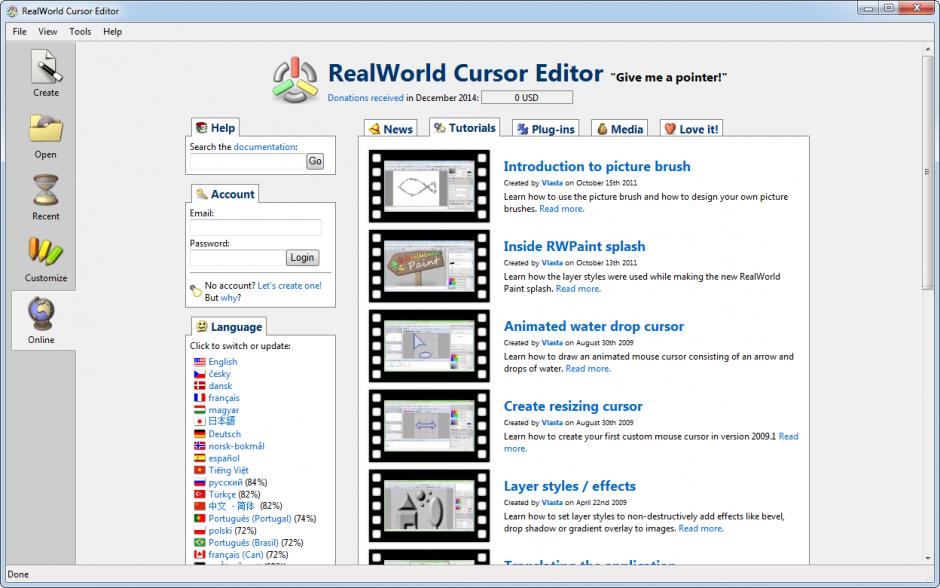Image resolution: width=940 pixels, height=588 pixels.
Task: Click the Turkish flag beside Türkçe
Action: coord(200,494)
